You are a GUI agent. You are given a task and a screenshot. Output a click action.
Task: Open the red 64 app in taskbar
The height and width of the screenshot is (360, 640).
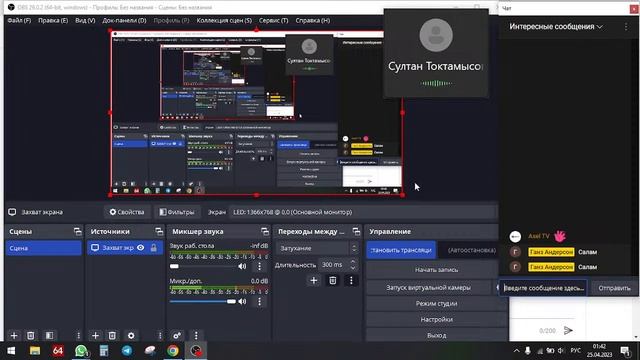click(58, 351)
